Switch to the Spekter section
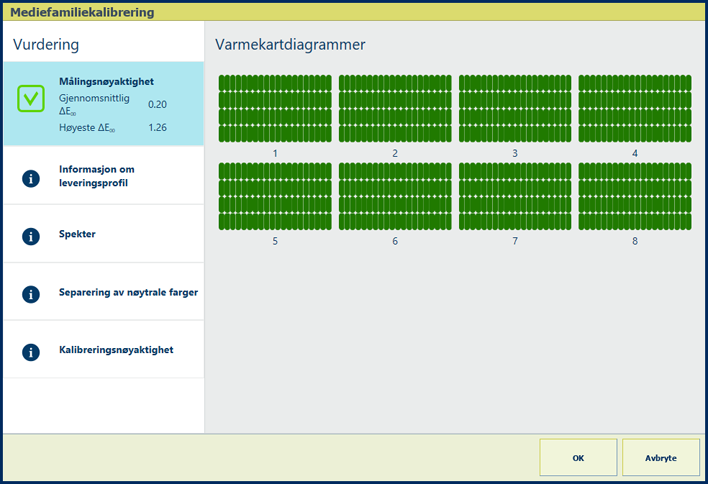708x484 pixels. point(104,234)
